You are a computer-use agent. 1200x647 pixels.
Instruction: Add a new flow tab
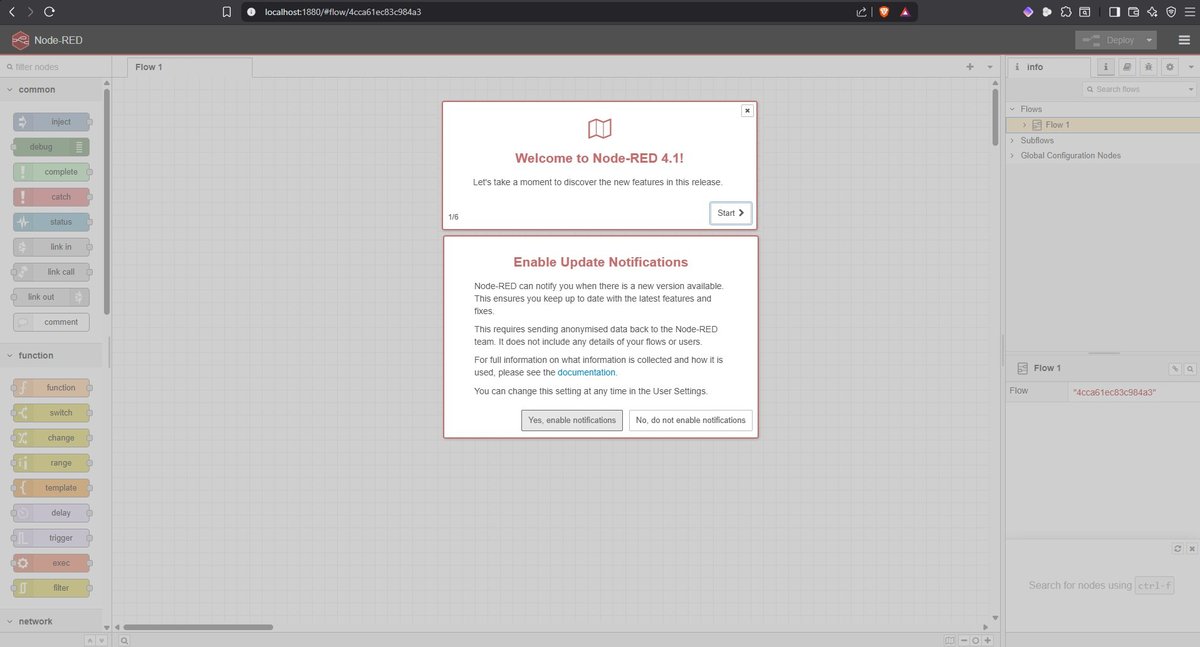(x=970, y=67)
